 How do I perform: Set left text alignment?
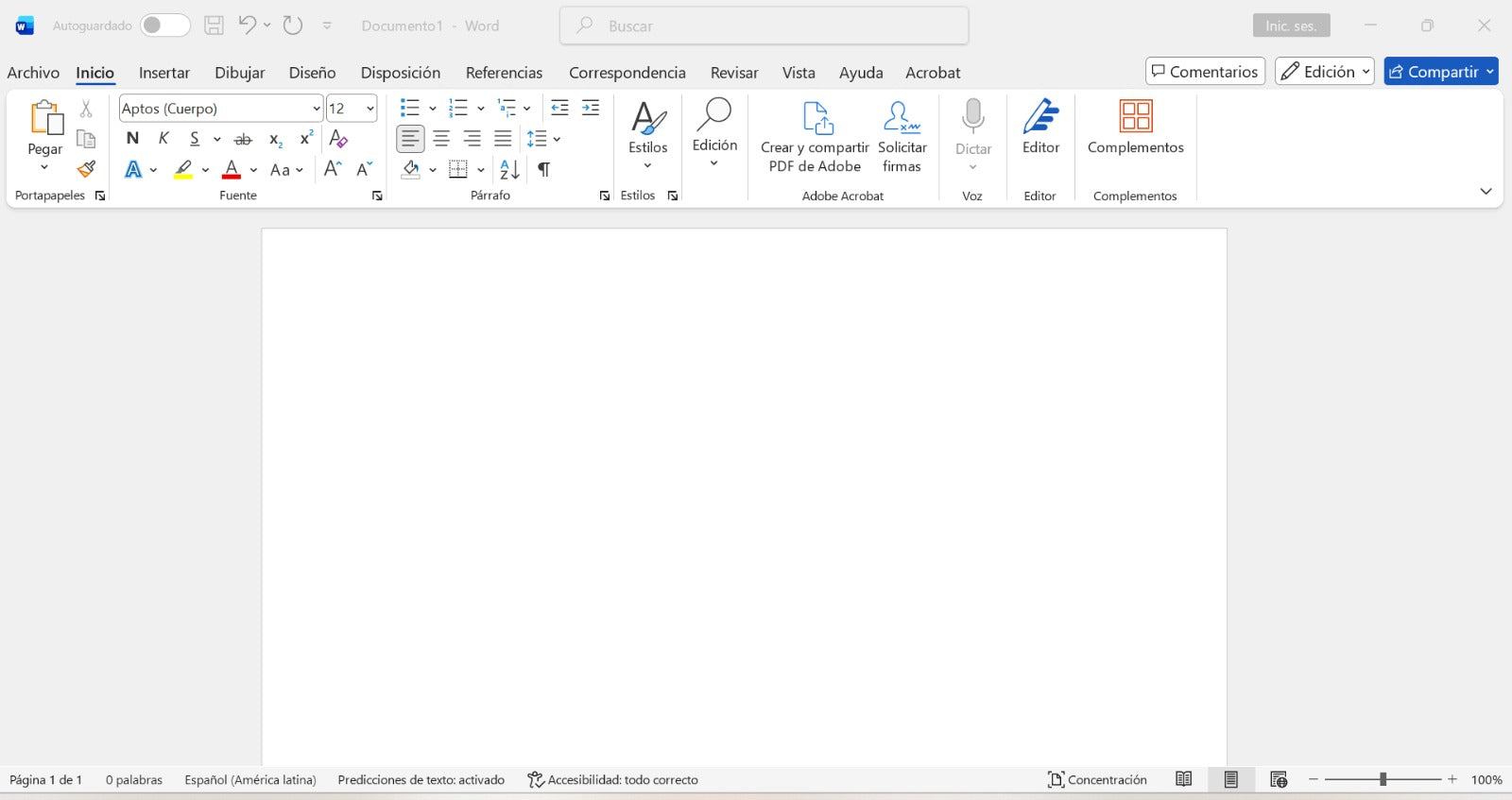click(x=410, y=139)
